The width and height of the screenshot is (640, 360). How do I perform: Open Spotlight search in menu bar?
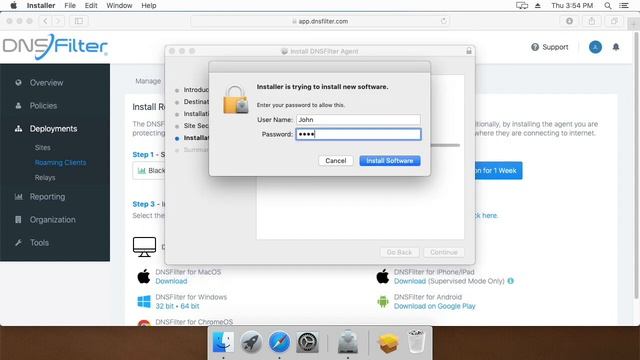tap(608, 5)
